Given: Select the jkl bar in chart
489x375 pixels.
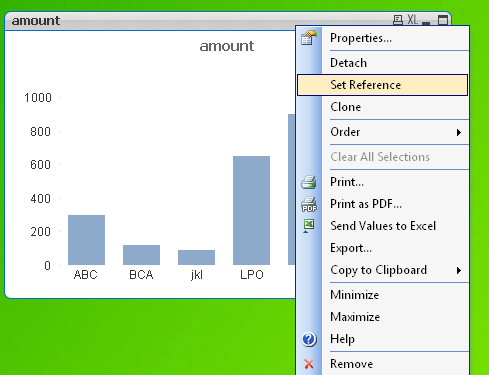Looking at the screenshot, I should coord(196,257).
